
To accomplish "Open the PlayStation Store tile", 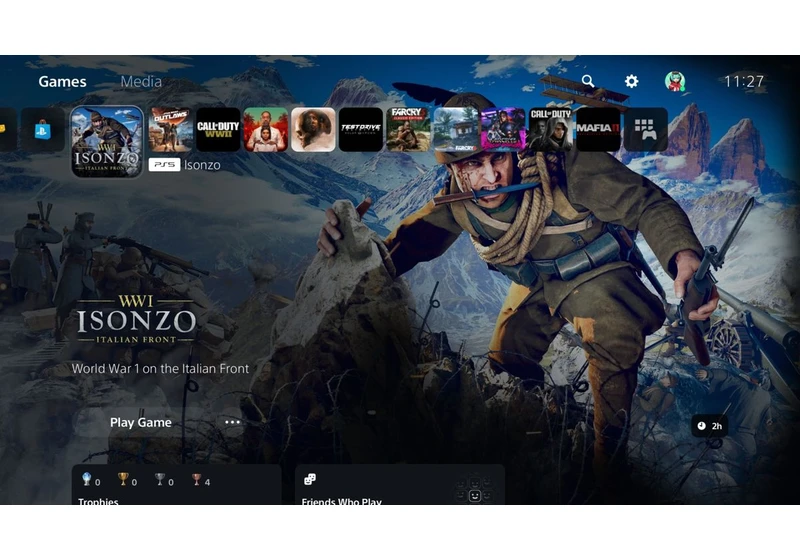I will (x=42, y=130).
